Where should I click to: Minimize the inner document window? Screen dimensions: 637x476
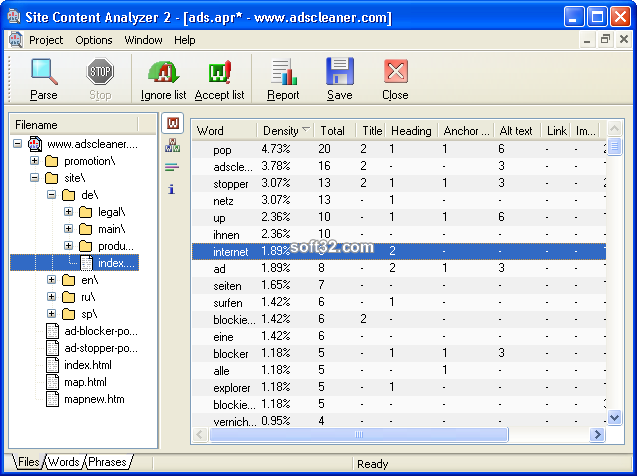(587, 40)
